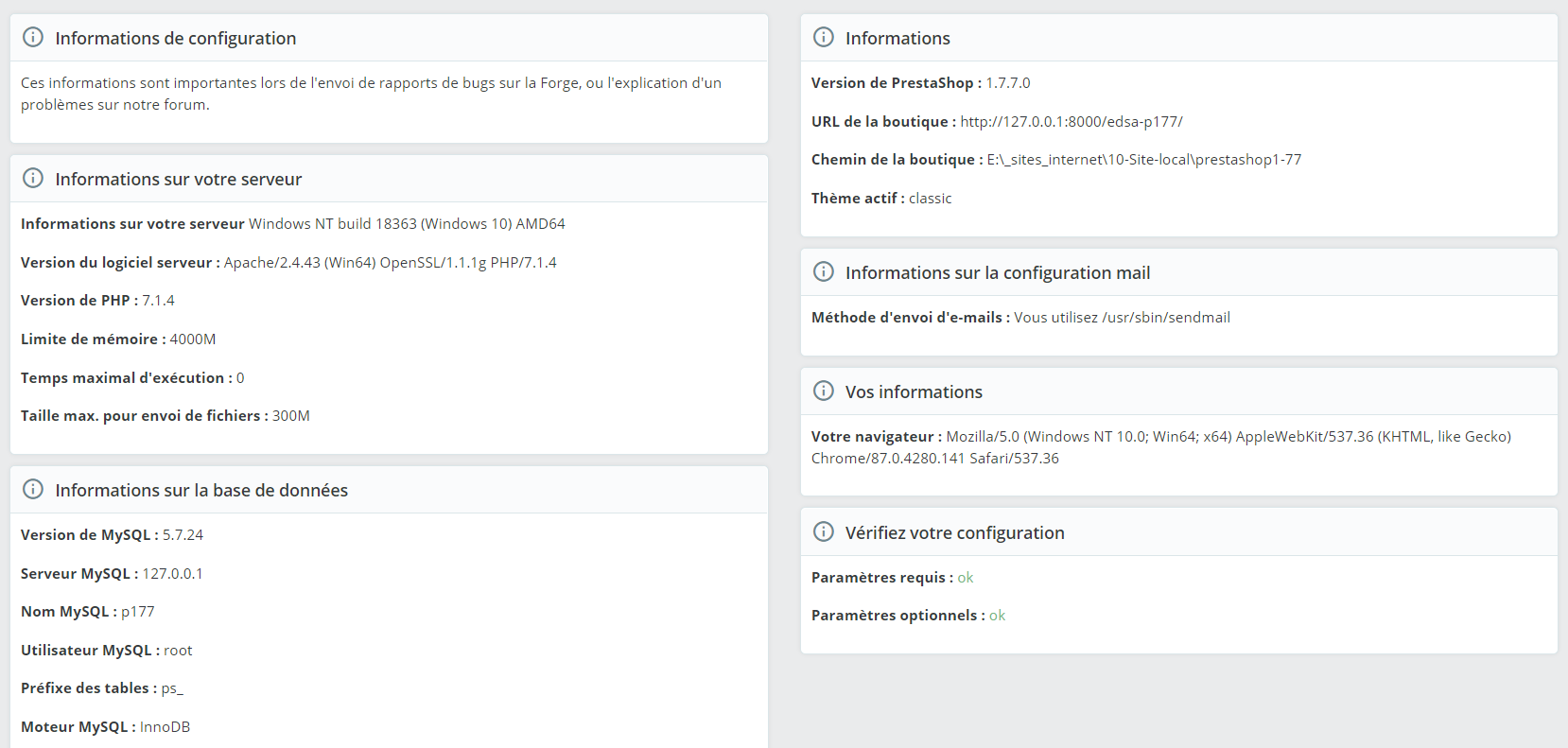Image resolution: width=1568 pixels, height=748 pixels.
Task: Click the active theme value classic
Action: tap(931, 198)
